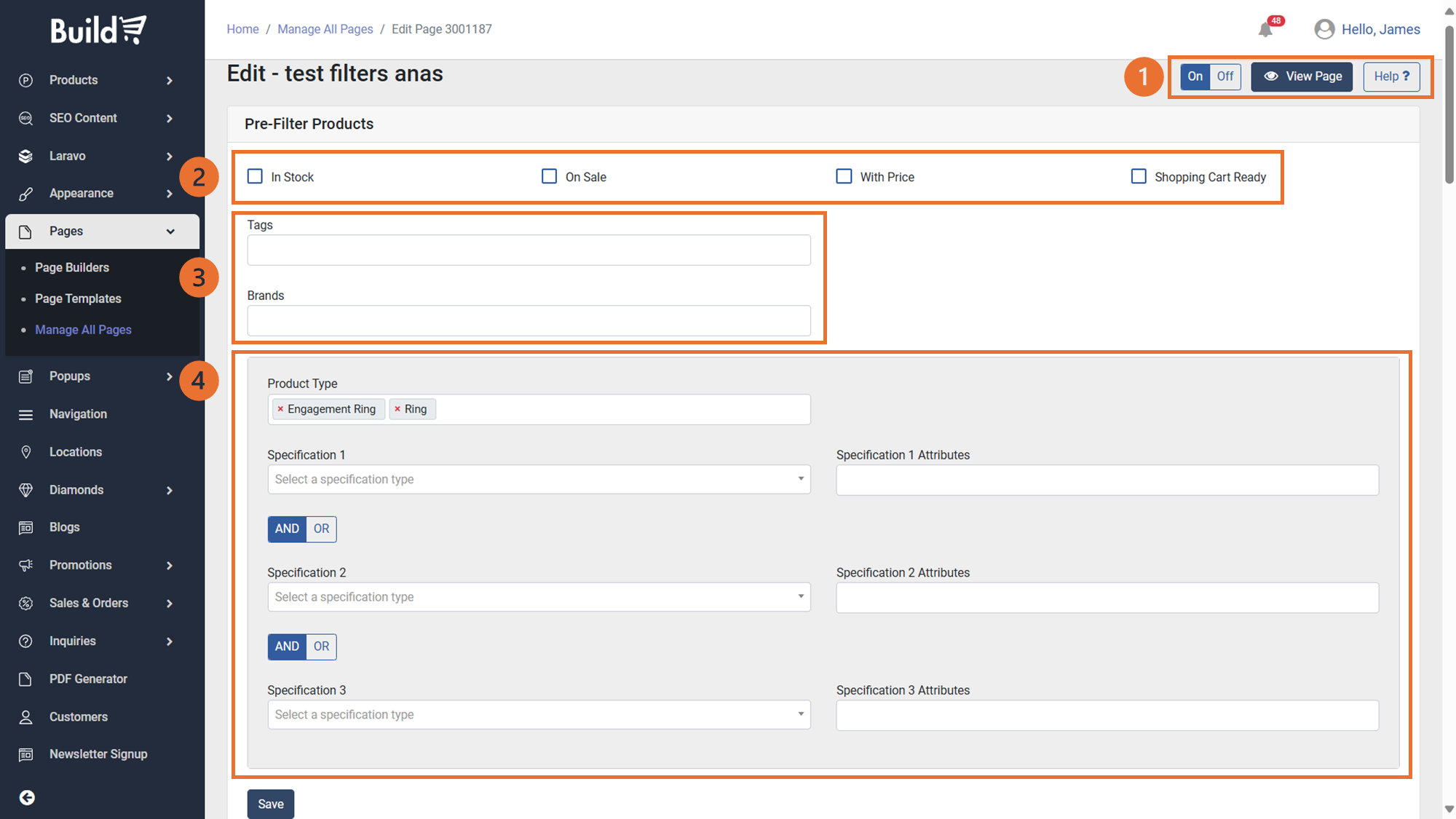Image resolution: width=1456 pixels, height=819 pixels.
Task: Open the Specification 3 type dropdown
Action: 539,715
